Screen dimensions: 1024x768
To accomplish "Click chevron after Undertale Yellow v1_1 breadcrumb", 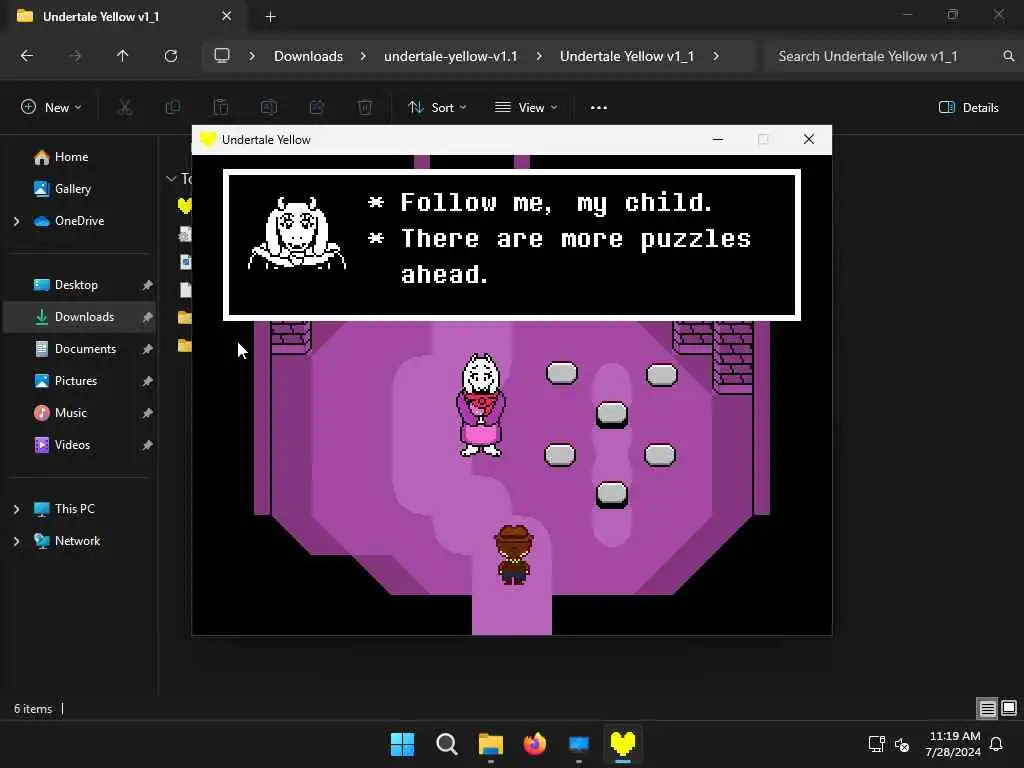I will tap(716, 56).
